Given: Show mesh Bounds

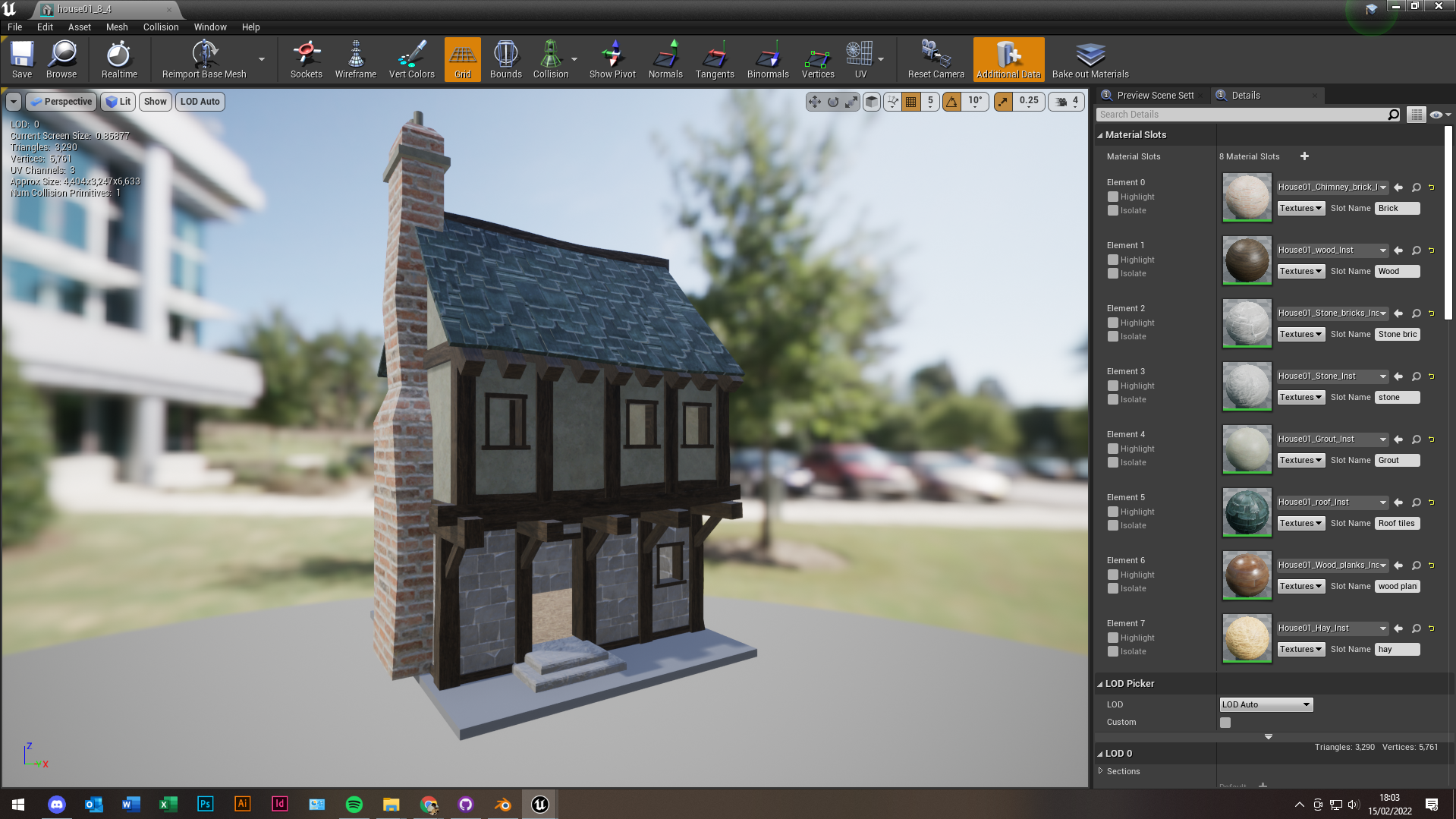Looking at the screenshot, I should click(x=506, y=59).
